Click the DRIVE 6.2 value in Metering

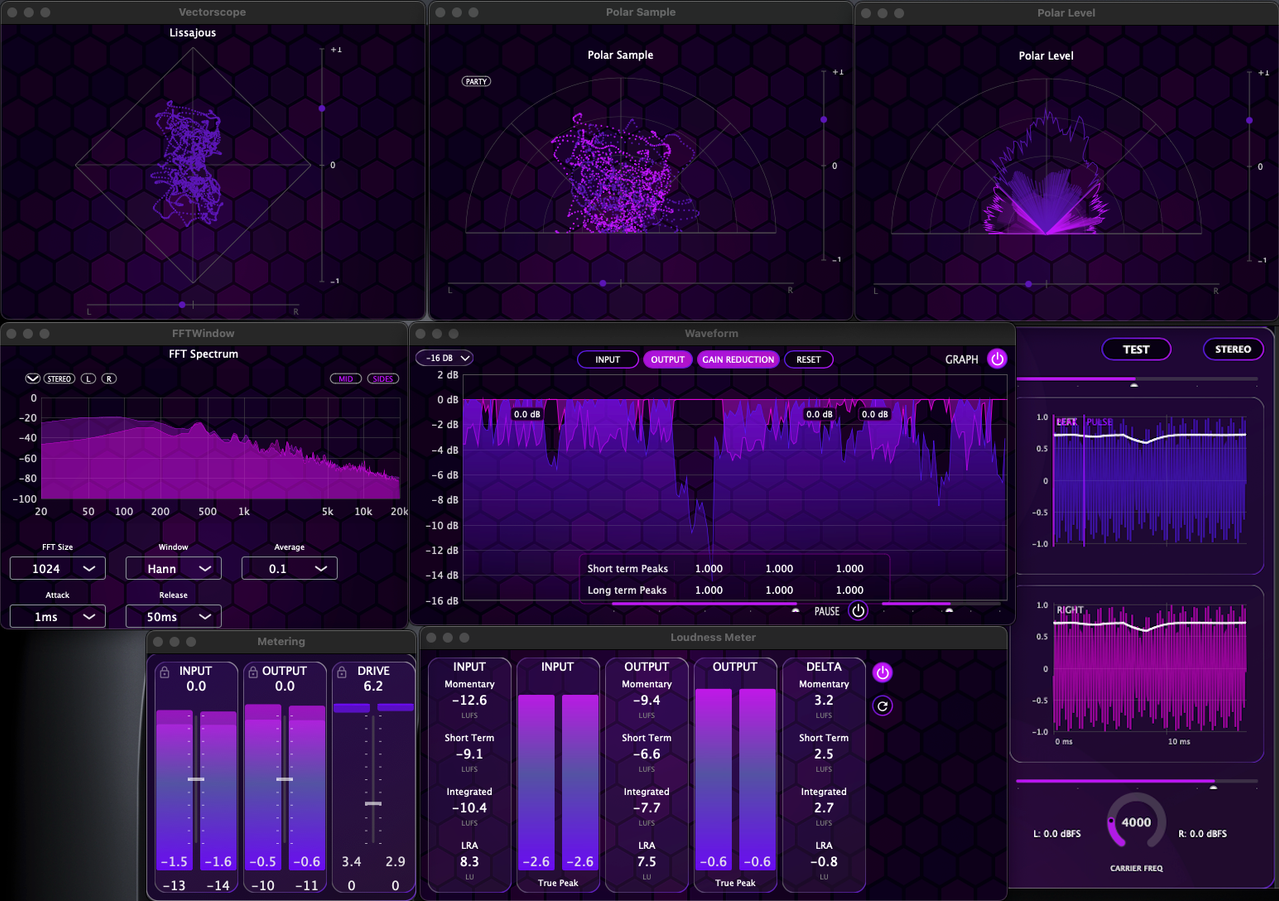373,686
